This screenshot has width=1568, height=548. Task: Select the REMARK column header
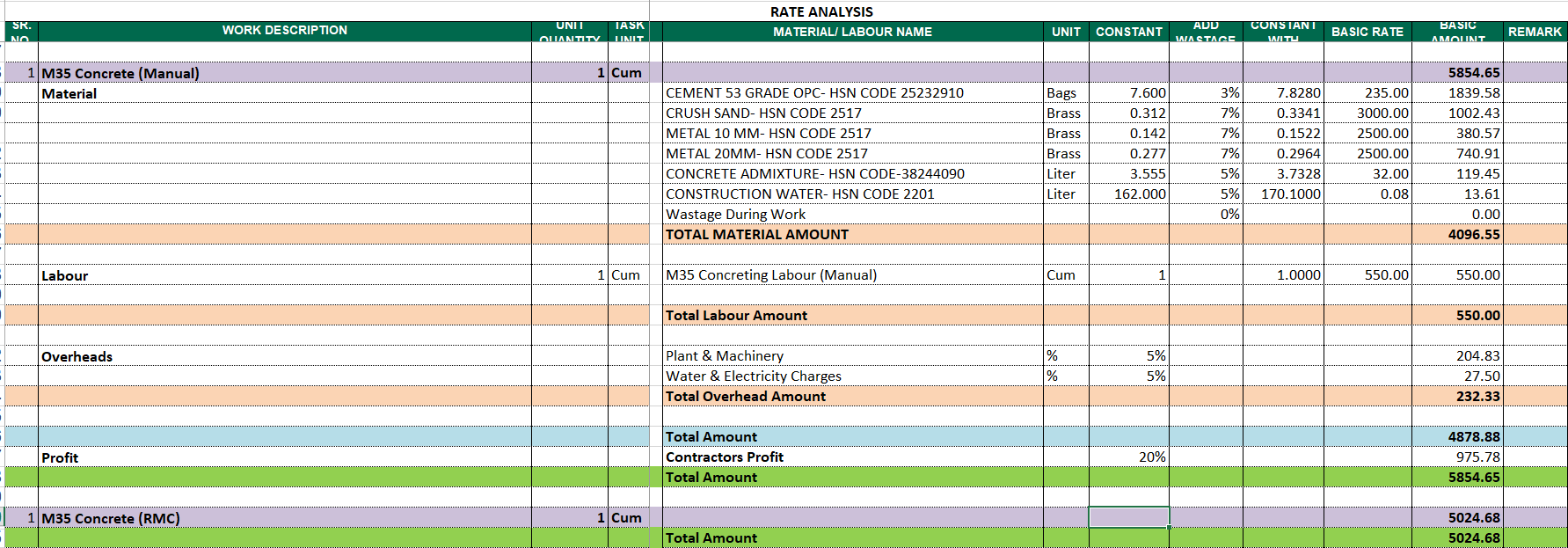coord(1535,32)
